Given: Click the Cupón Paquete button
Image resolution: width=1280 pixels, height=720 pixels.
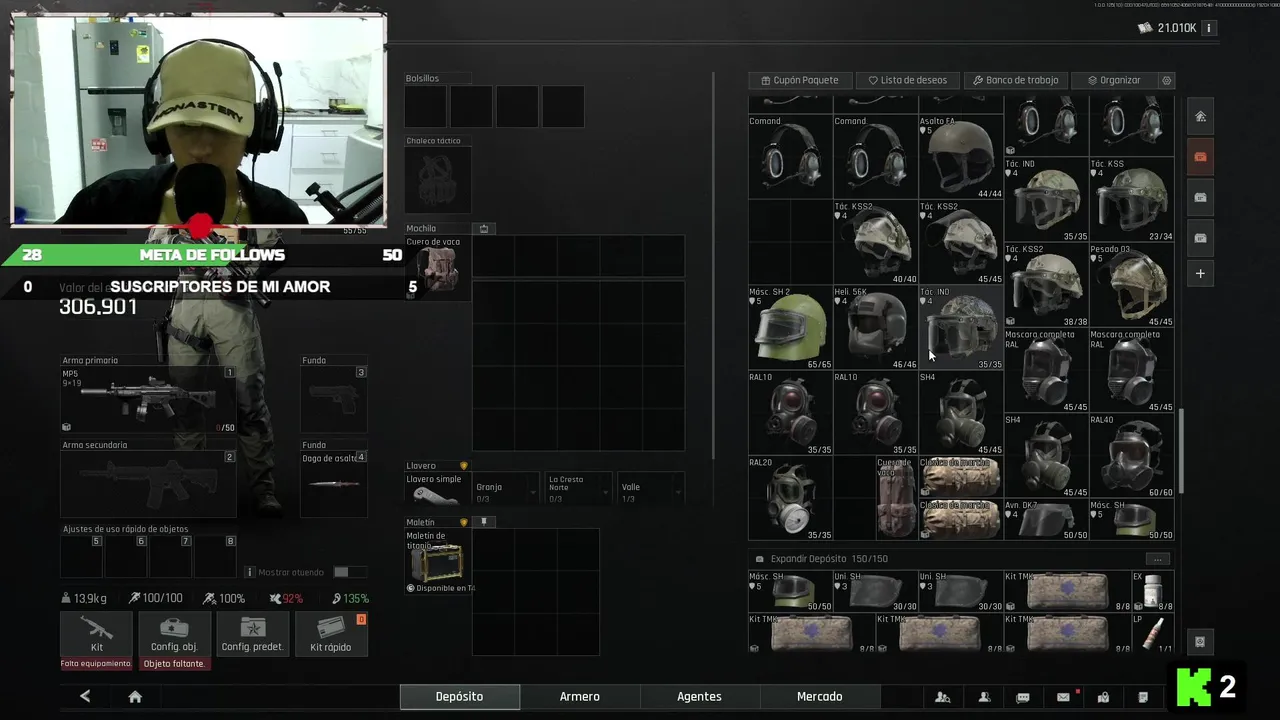Looking at the screenshot, I should (800, 80).
